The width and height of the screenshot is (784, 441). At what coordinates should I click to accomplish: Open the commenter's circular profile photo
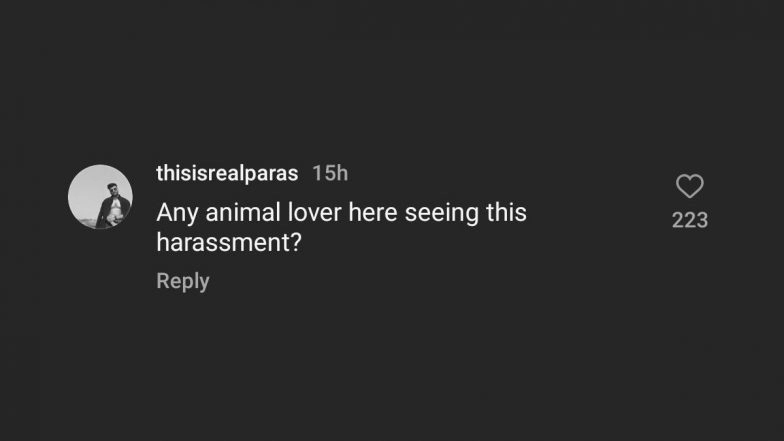[x=100, y=197]
